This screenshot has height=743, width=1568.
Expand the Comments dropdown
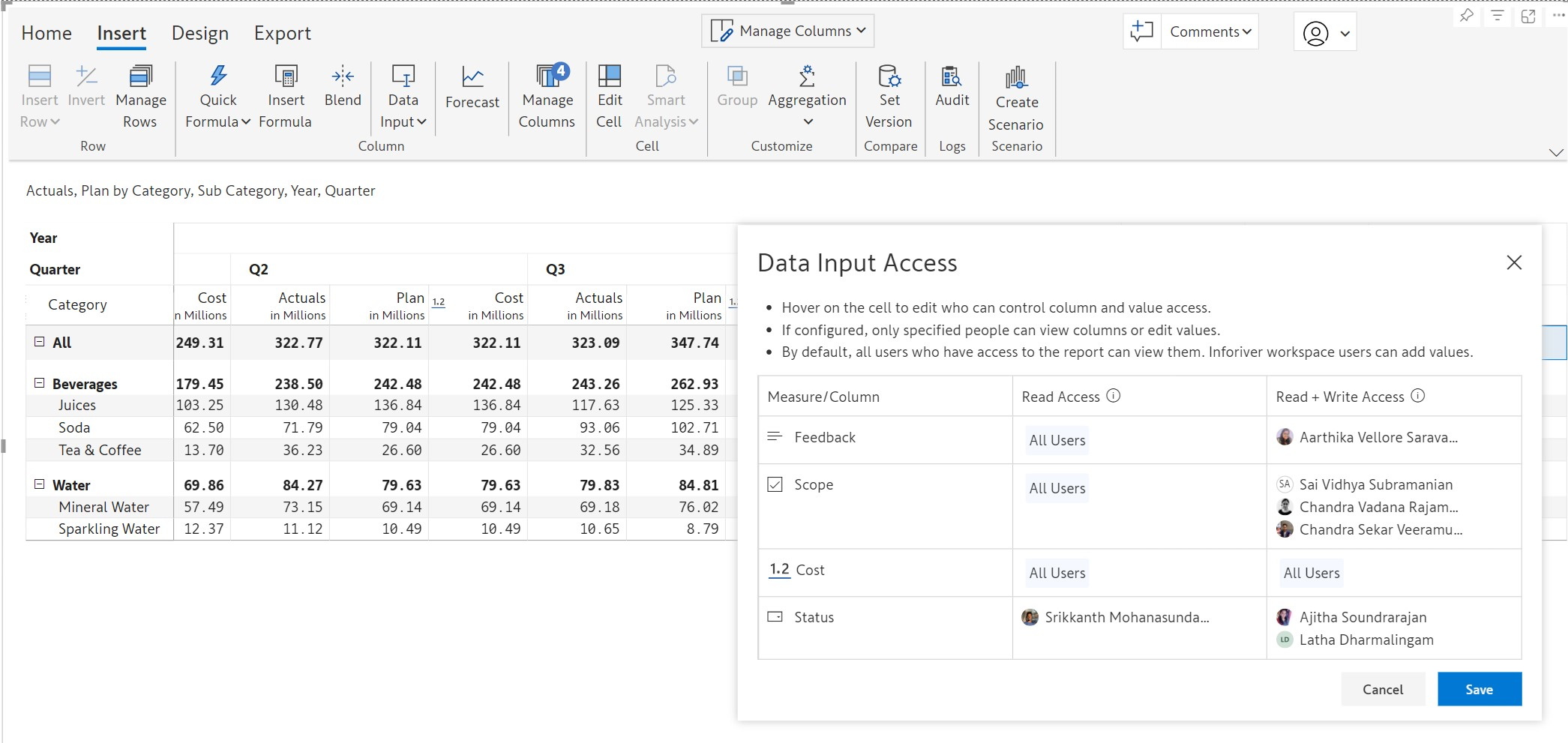pyautogui.click(x=1210, y=31)
